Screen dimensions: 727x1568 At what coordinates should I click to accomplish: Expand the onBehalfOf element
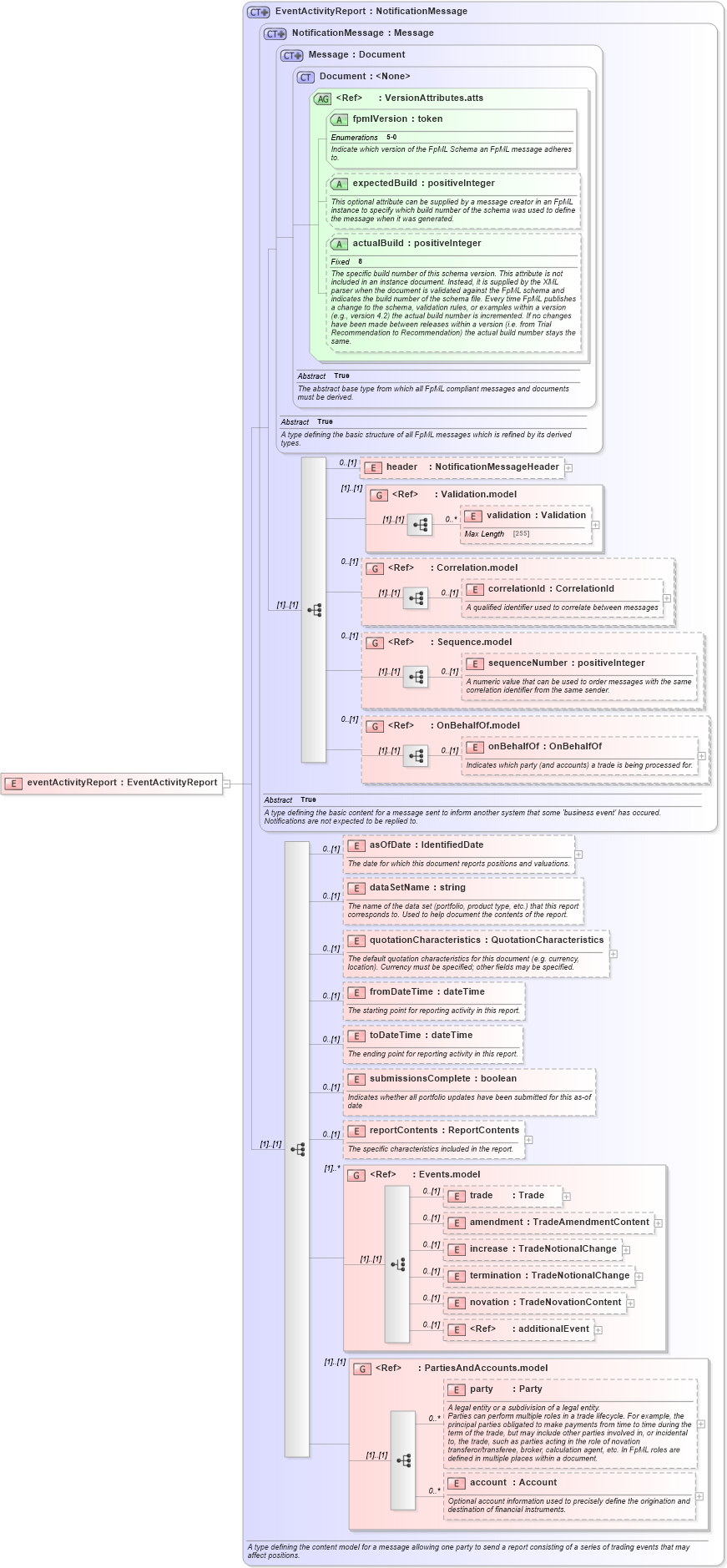[x=701, y=756]
